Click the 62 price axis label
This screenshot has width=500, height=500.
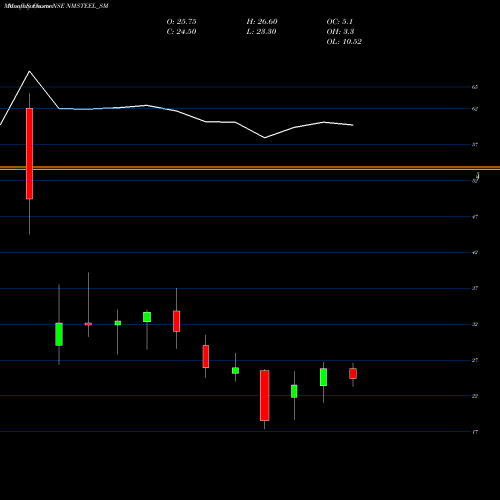pos(475,109)
